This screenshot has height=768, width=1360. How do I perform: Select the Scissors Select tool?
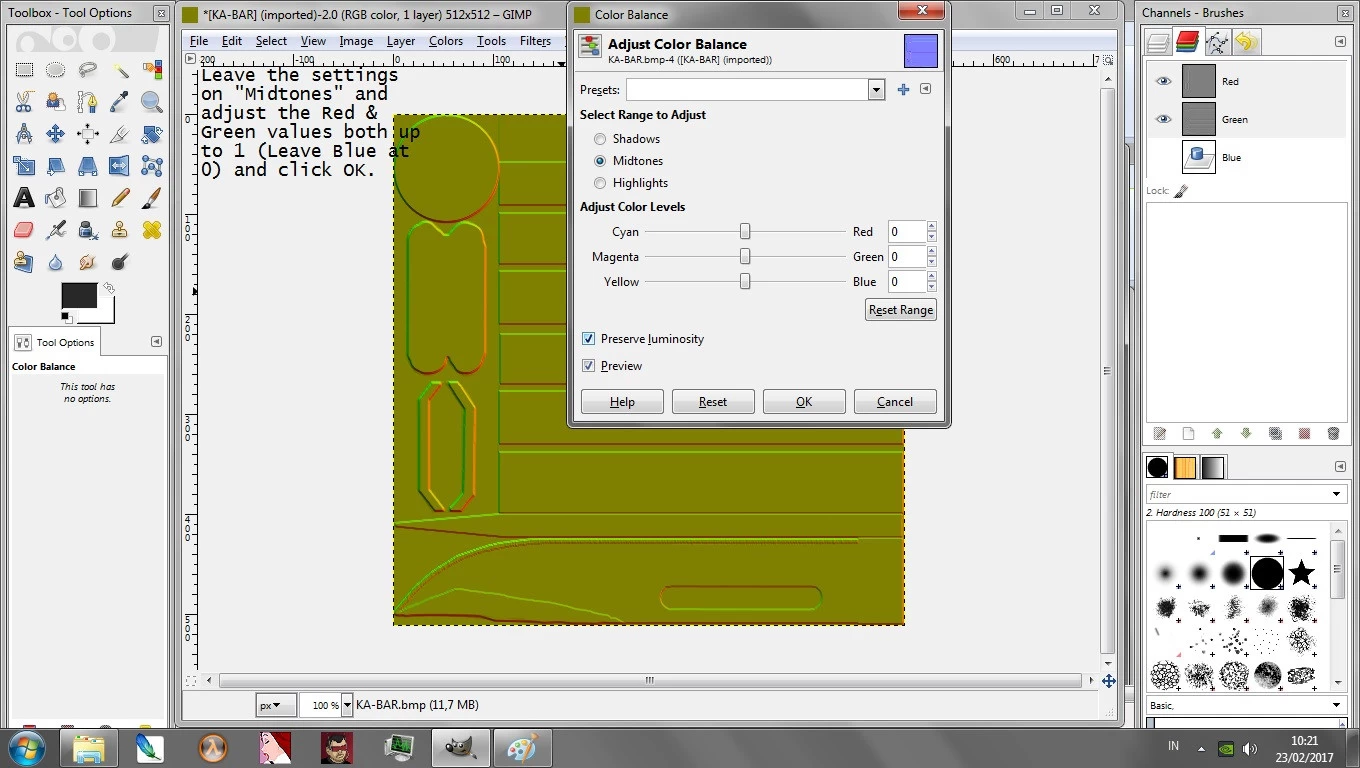pos(24,102)
